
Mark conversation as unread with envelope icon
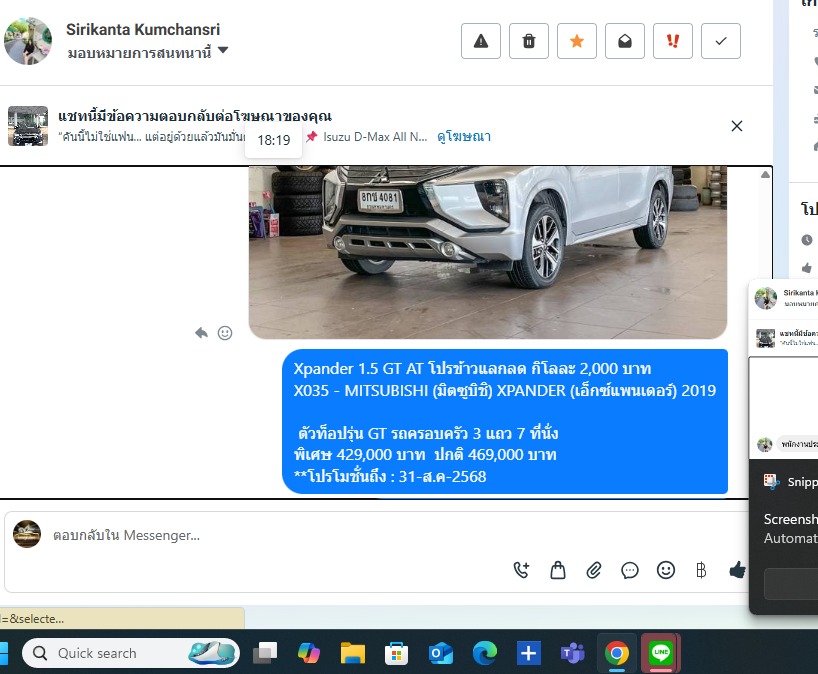[x=624, y=41]
